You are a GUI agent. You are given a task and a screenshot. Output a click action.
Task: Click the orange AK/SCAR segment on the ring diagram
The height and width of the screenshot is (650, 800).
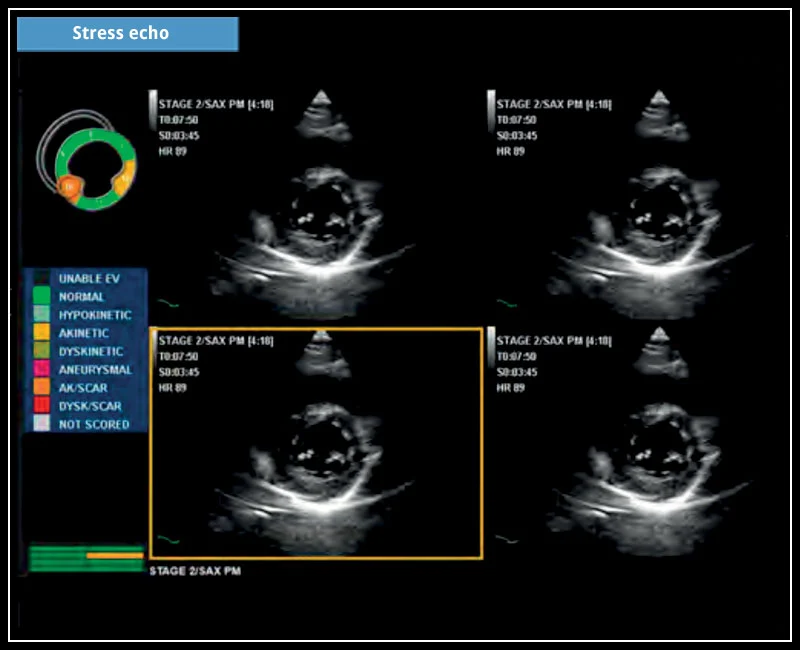(x=70, y=187)
